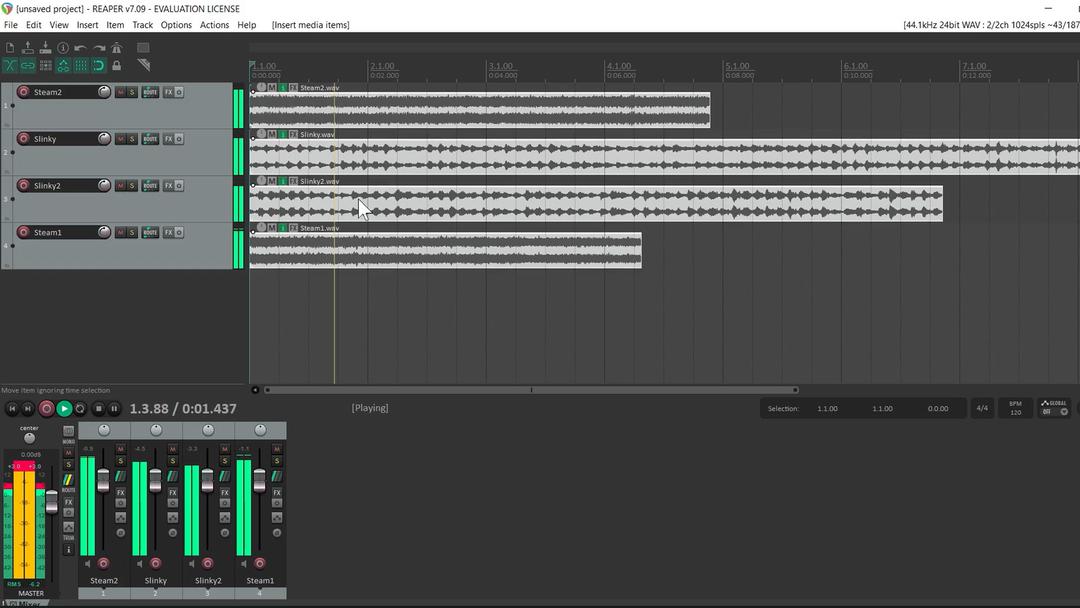Redo using the toolbar arrow icon
Image resolution: width=1080 pixels, height=608 pixels.
[x=97, y=46]
